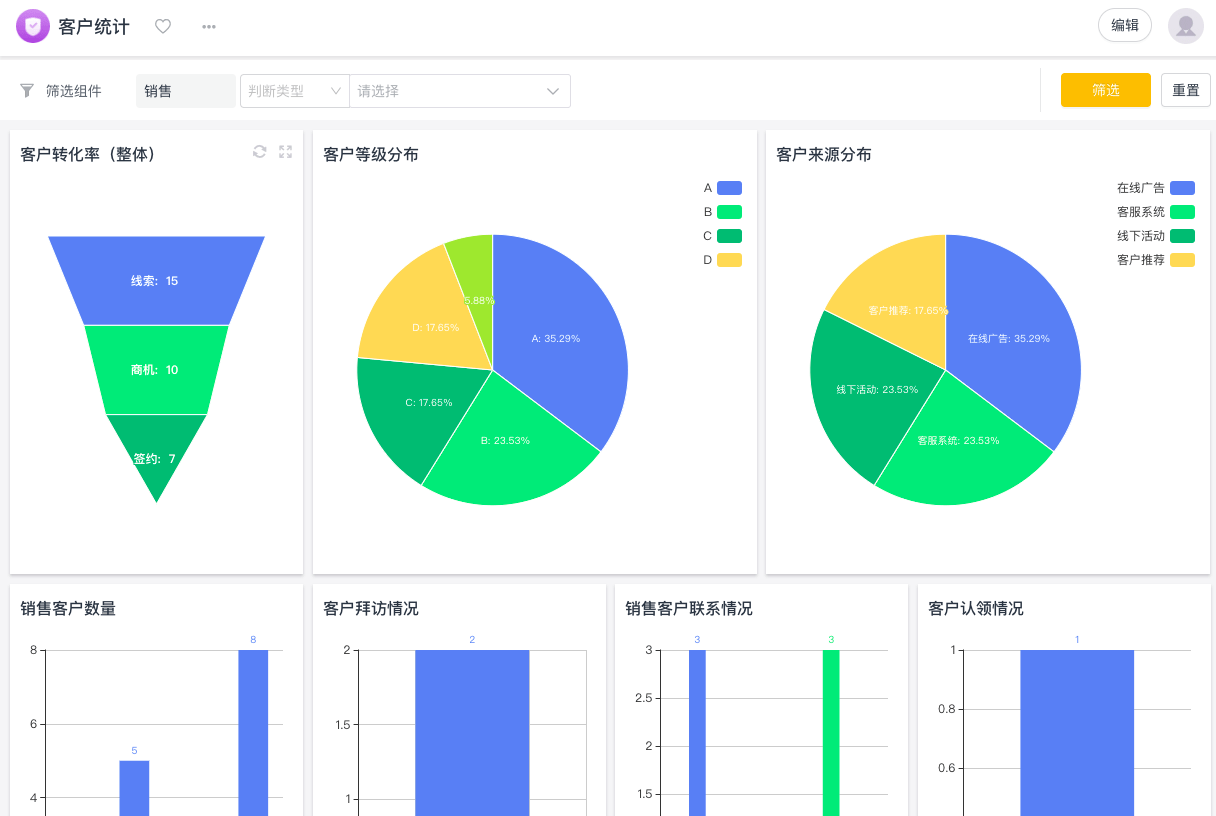Click the 编辑 button
The width and height of the screenshot is (1216, 816).
click(x=1124, y=25)
